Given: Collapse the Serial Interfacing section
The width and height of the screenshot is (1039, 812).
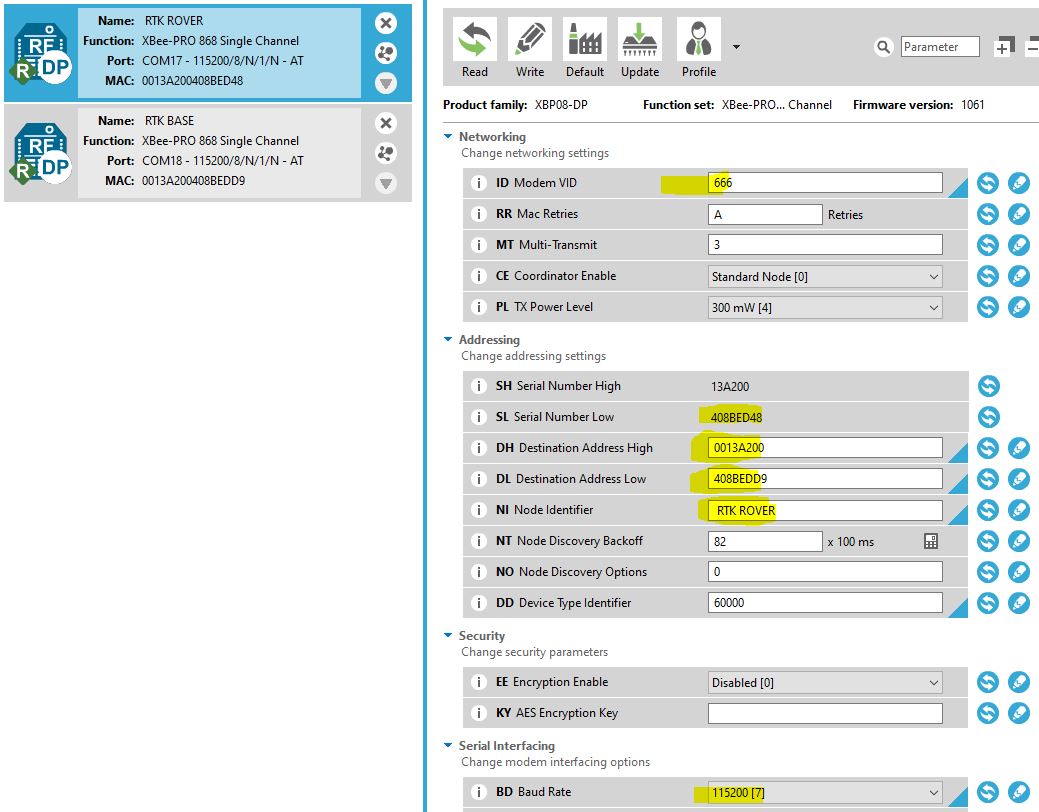Looking at the screenshot, I should [448, 746].
